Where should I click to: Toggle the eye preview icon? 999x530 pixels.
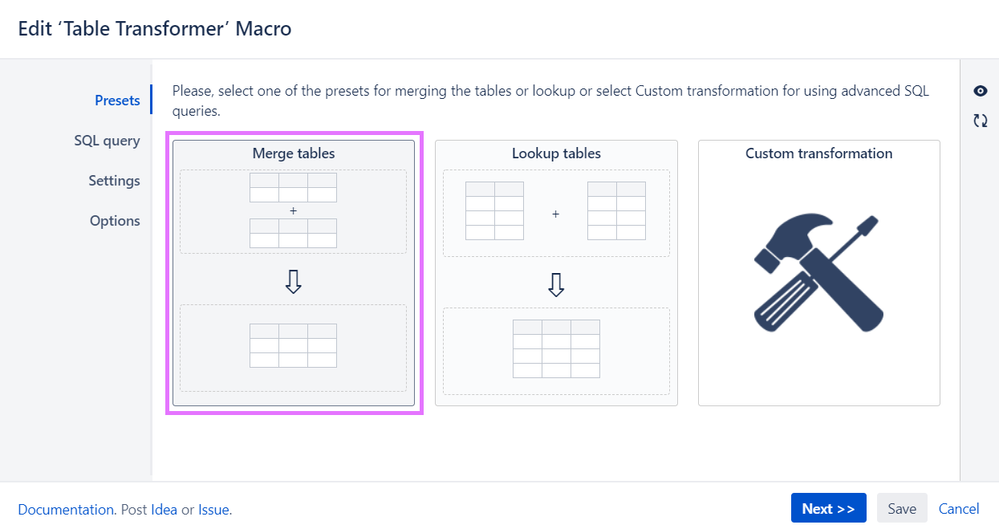pyautogui.click(x=980, y=91)
